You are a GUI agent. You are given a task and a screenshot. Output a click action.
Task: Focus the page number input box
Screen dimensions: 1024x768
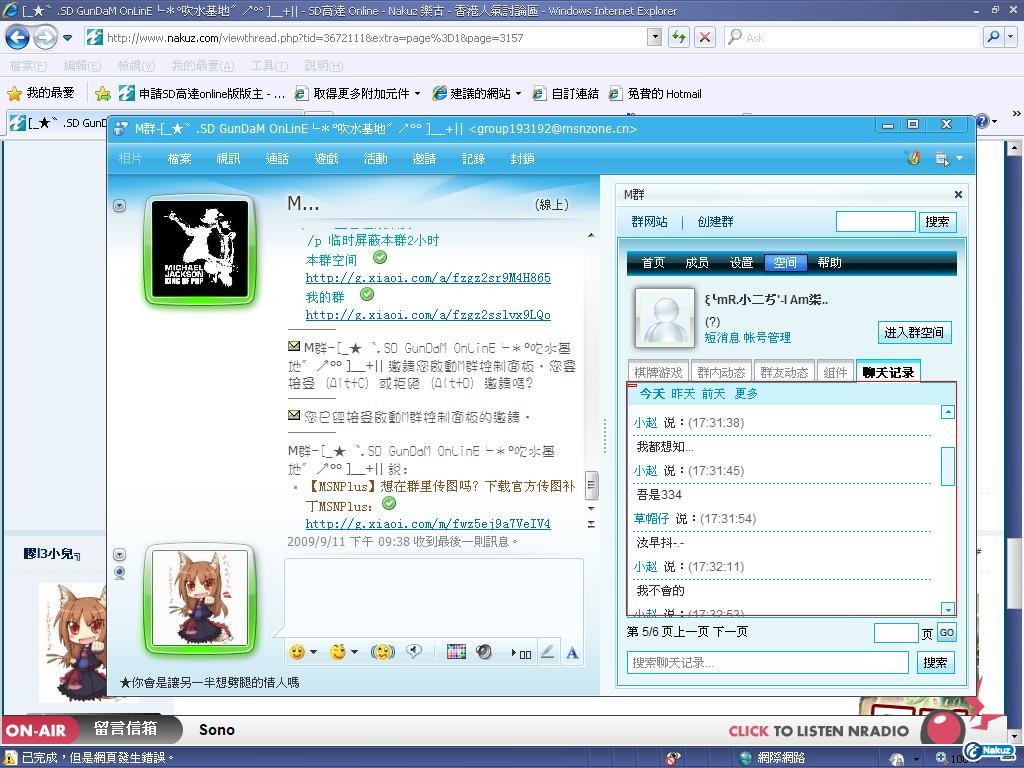tap(896, 632)
